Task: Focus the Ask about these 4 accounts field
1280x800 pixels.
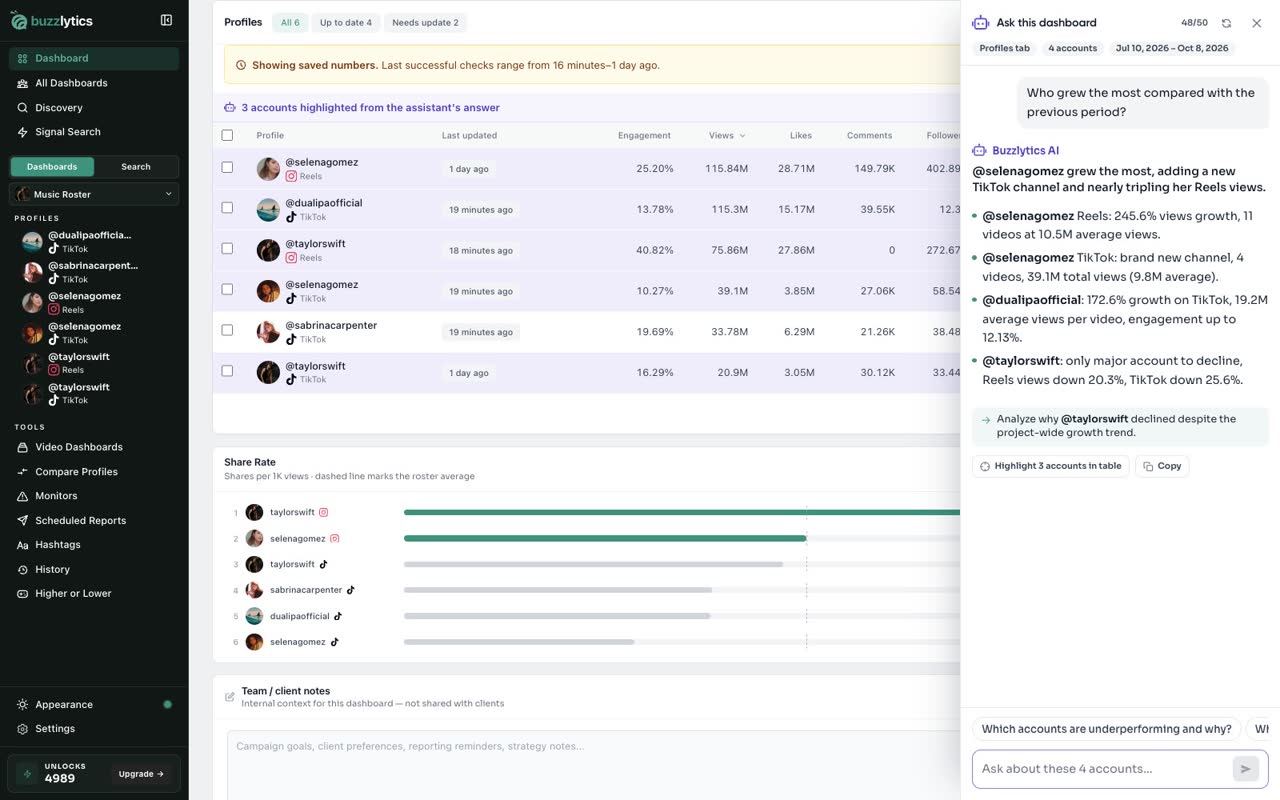Action: [x=1103, y=769]
